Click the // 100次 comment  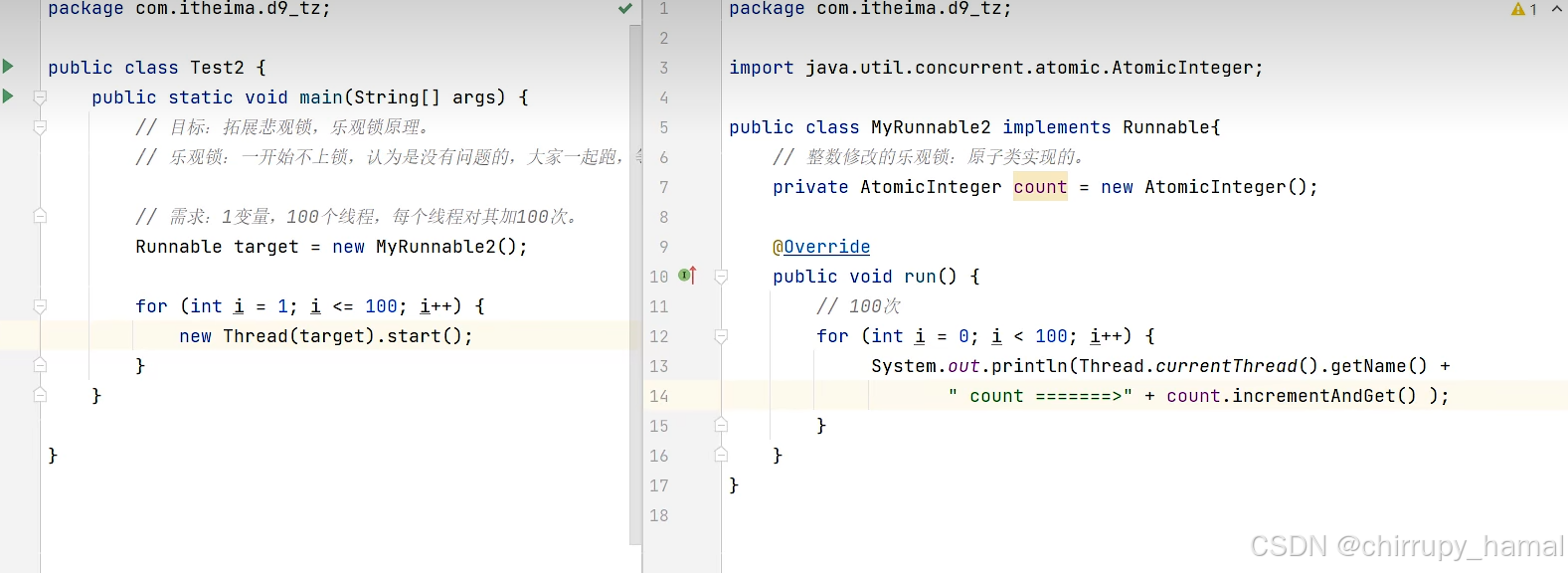tap(859, 306)
